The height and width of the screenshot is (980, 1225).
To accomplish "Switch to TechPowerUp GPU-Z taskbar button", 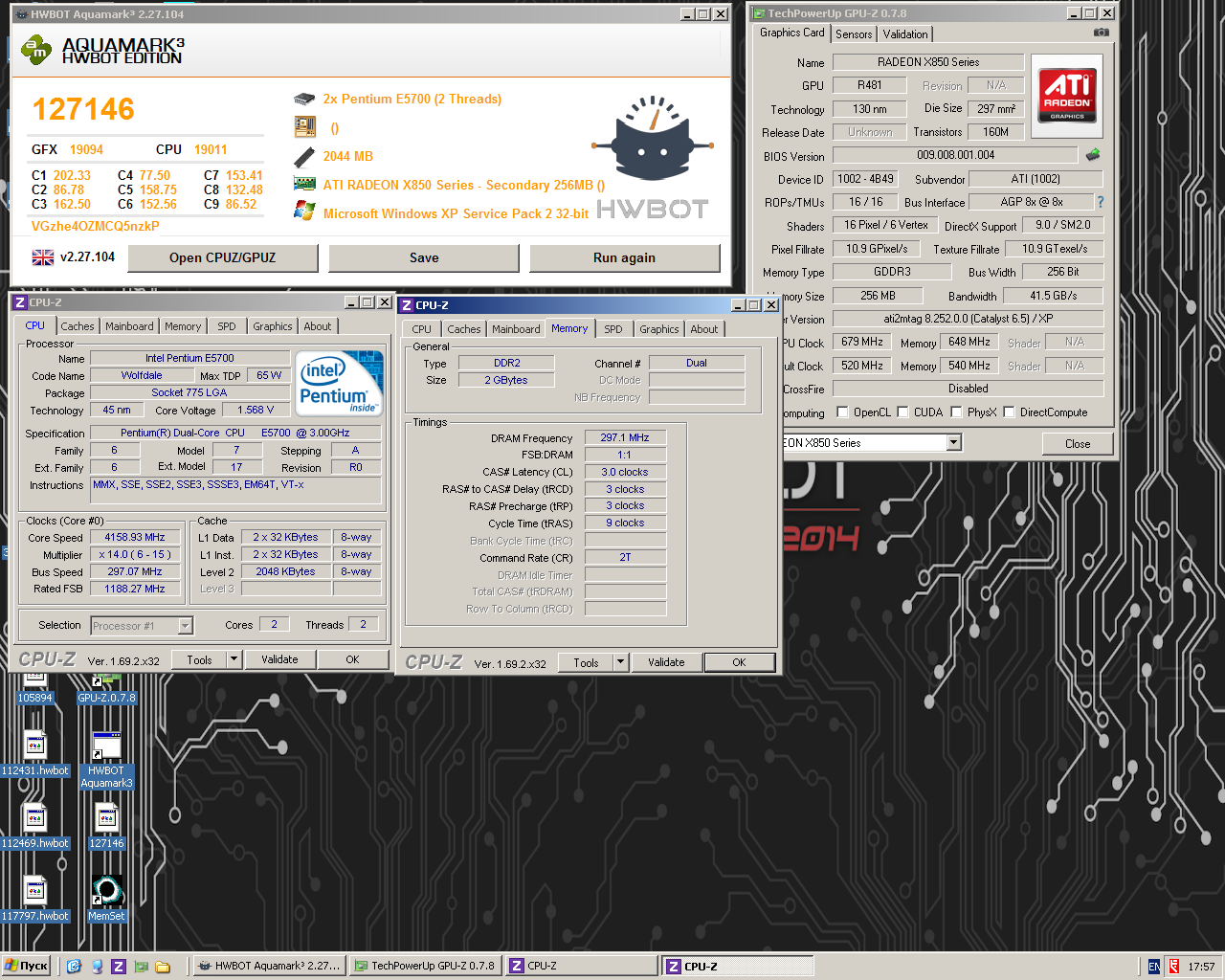I will click(x=425, y=966).
